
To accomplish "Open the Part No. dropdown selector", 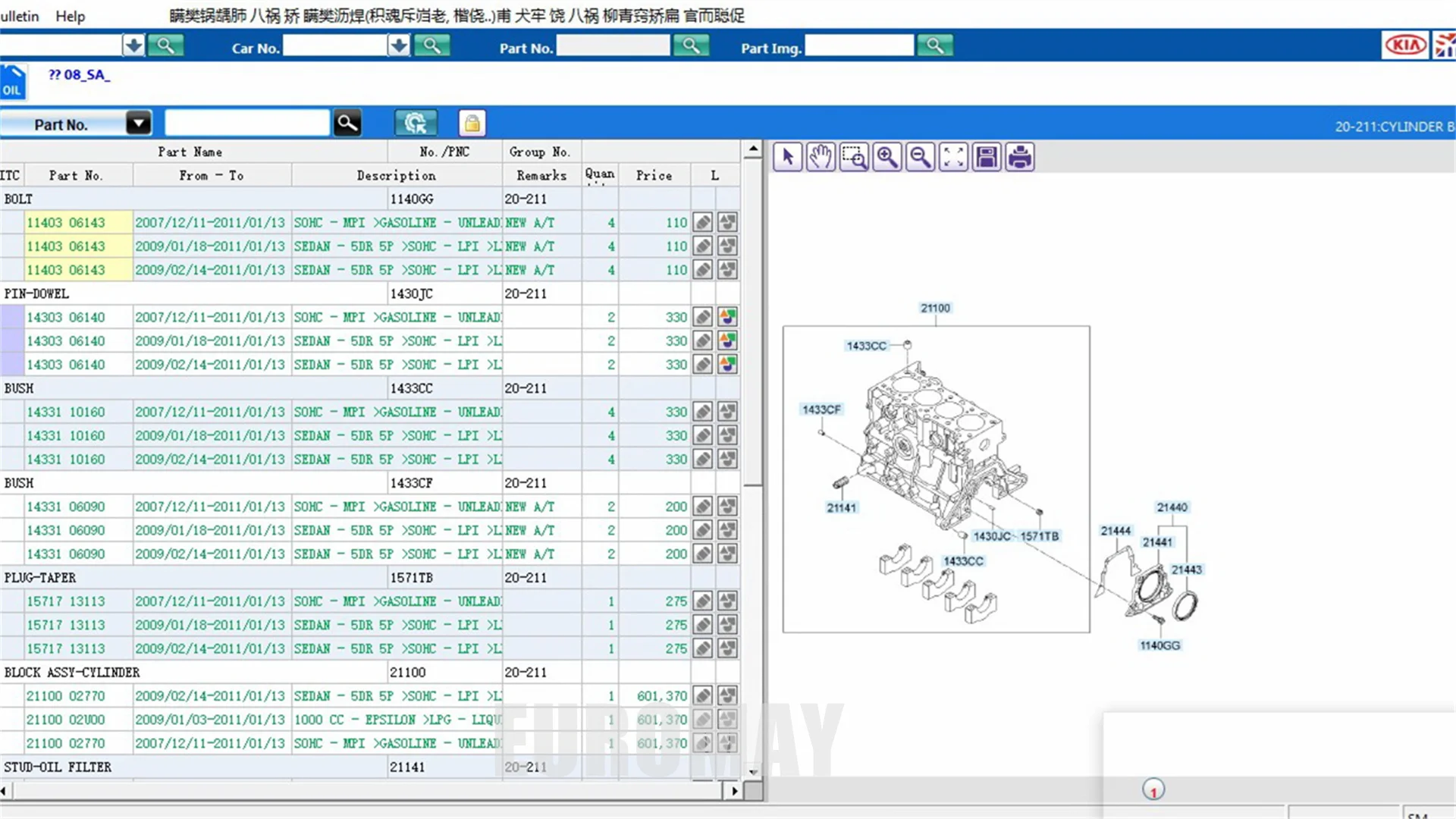I will pyautogui.click(x=138, y=124).
